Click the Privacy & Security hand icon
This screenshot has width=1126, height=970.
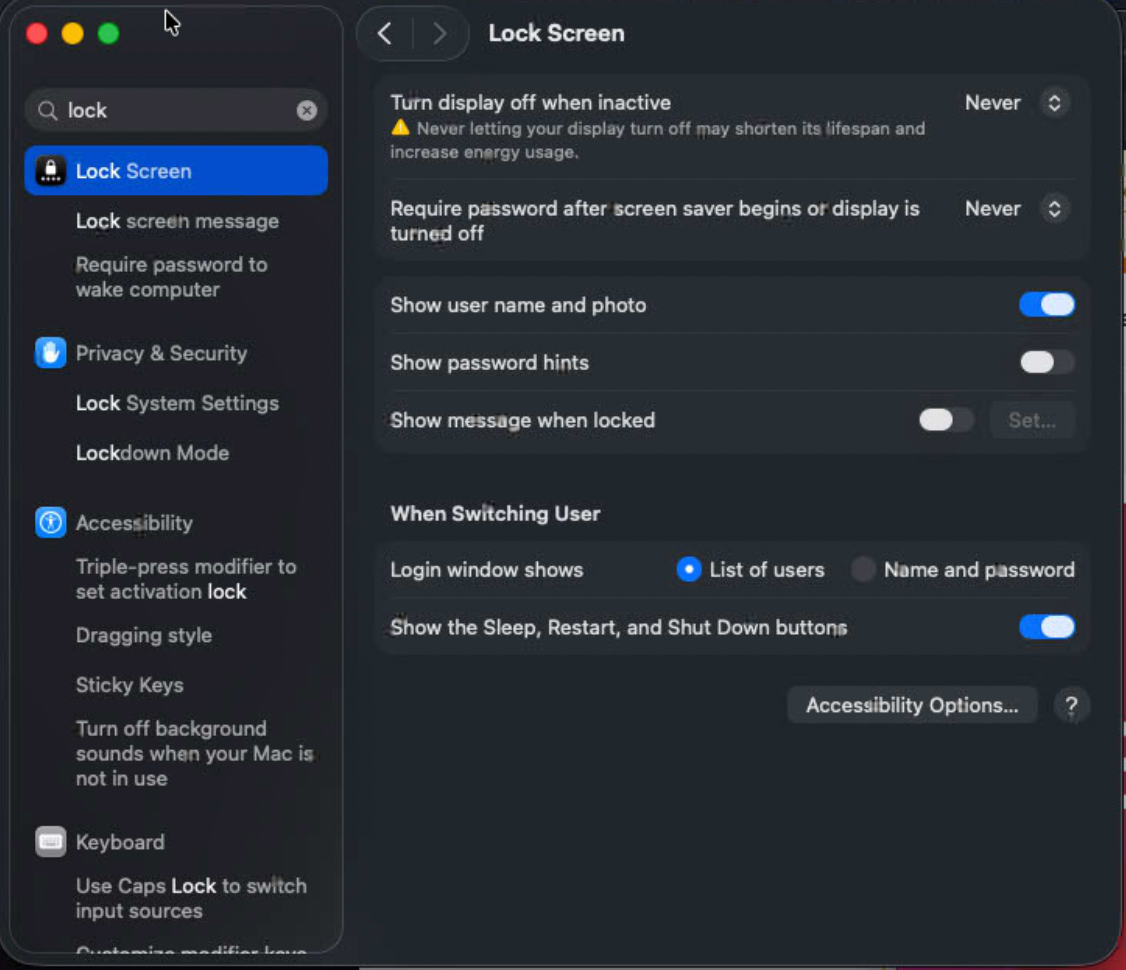50,353
